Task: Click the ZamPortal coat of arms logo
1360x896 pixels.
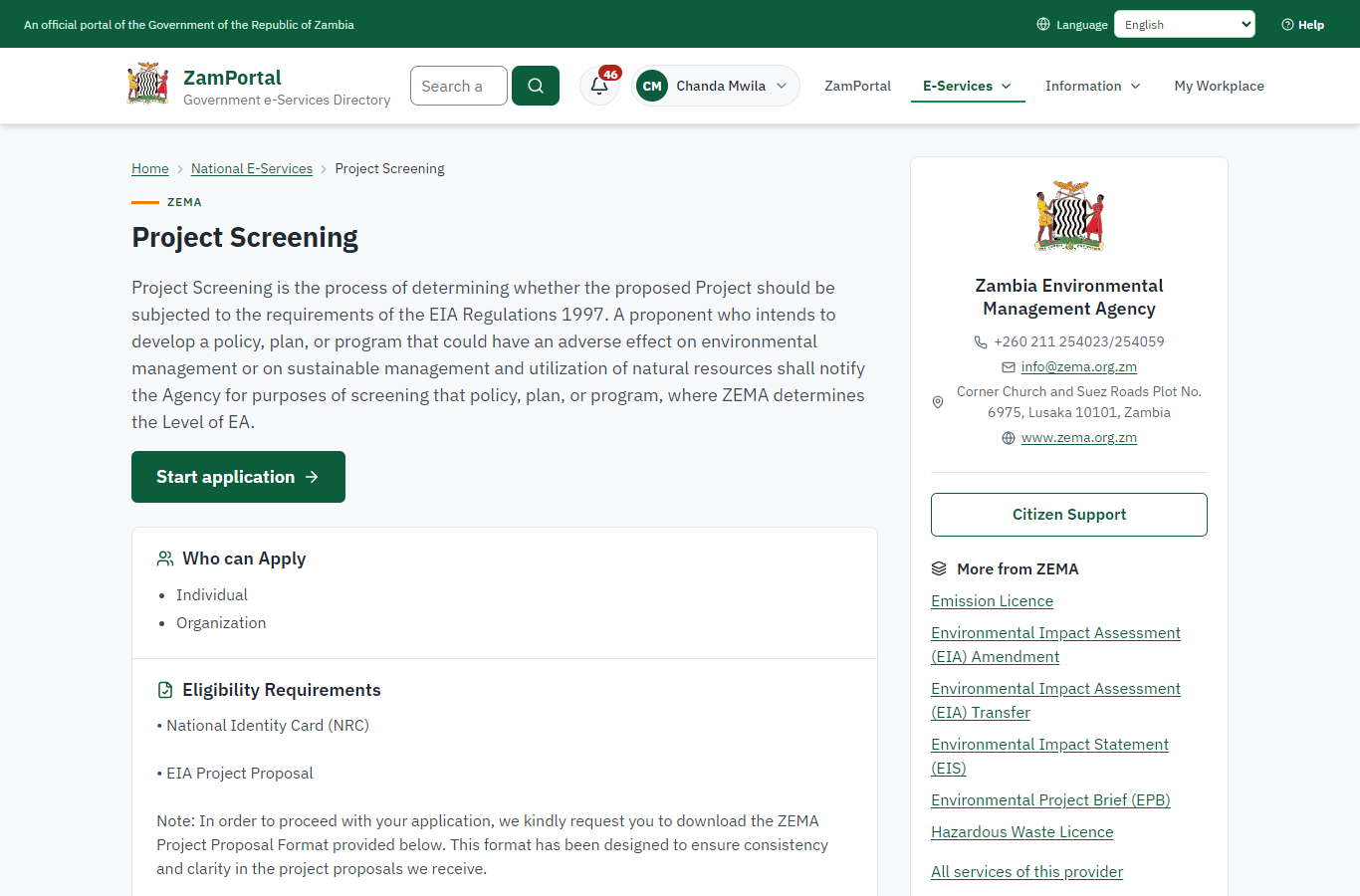Action: (148, 84)
